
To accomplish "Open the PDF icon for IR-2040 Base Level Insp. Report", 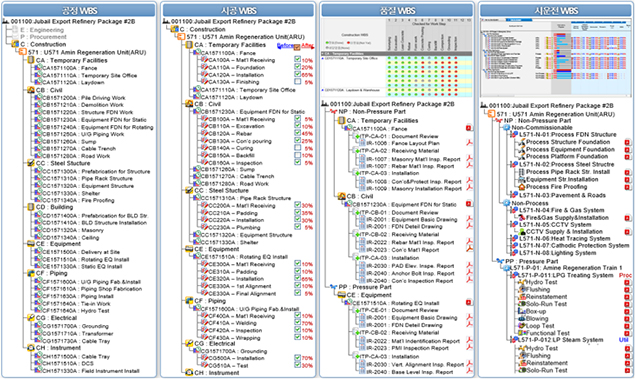I will click(469, 371).
